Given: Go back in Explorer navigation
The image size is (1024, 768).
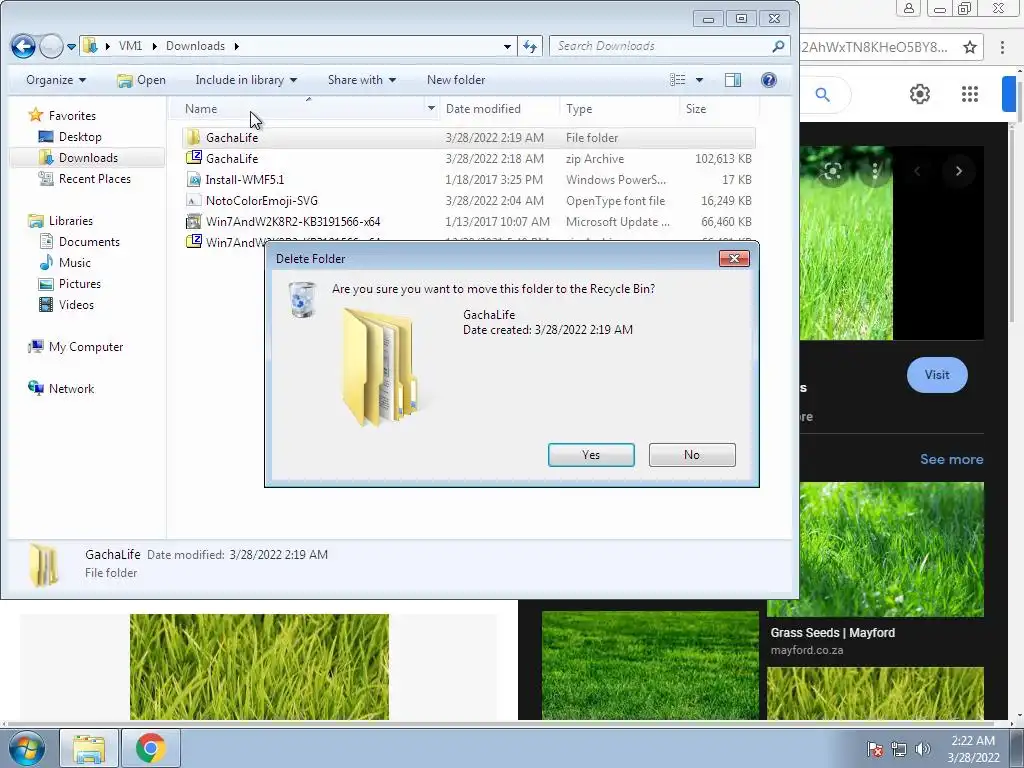Looking at the screenshot, I should pyautogui.click(x=24, y=46).
